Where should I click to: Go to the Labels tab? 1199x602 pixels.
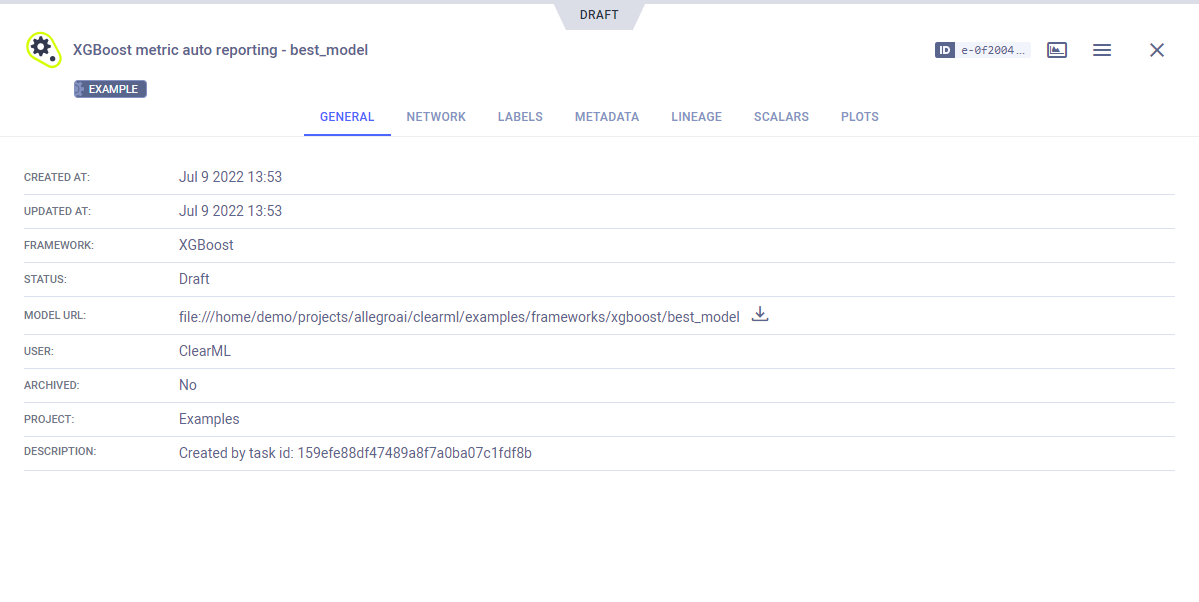tap(520, 117)
